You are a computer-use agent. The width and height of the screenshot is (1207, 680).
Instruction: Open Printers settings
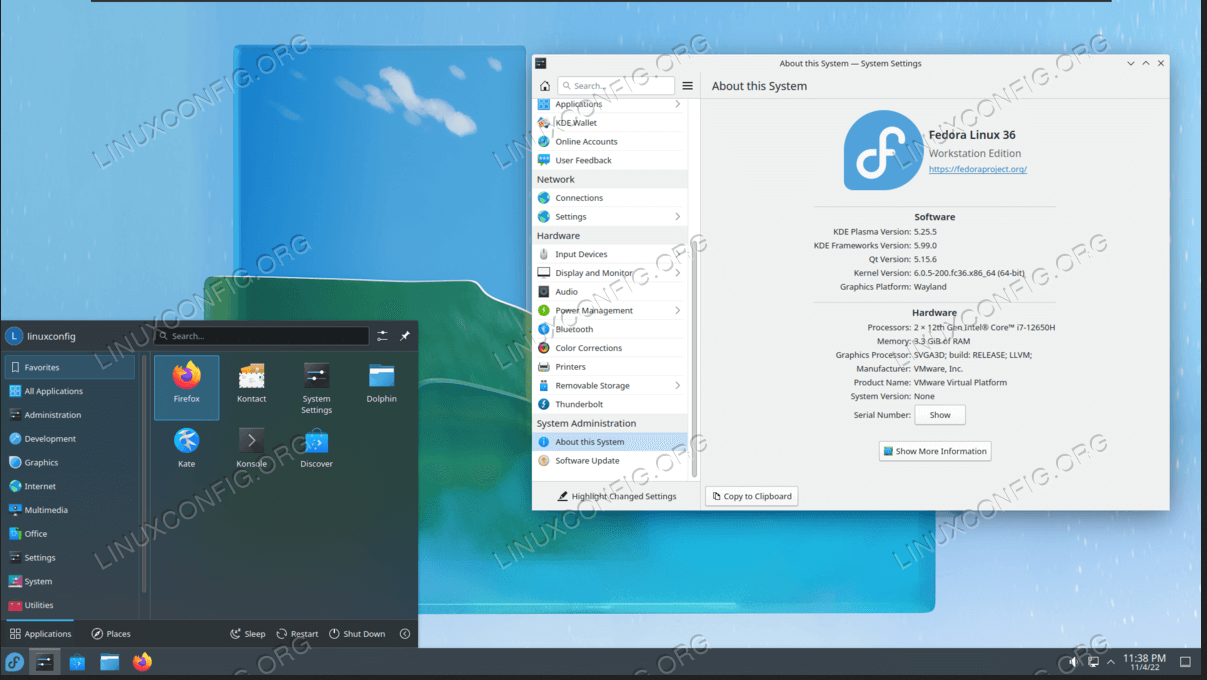[x=610, y=367]
